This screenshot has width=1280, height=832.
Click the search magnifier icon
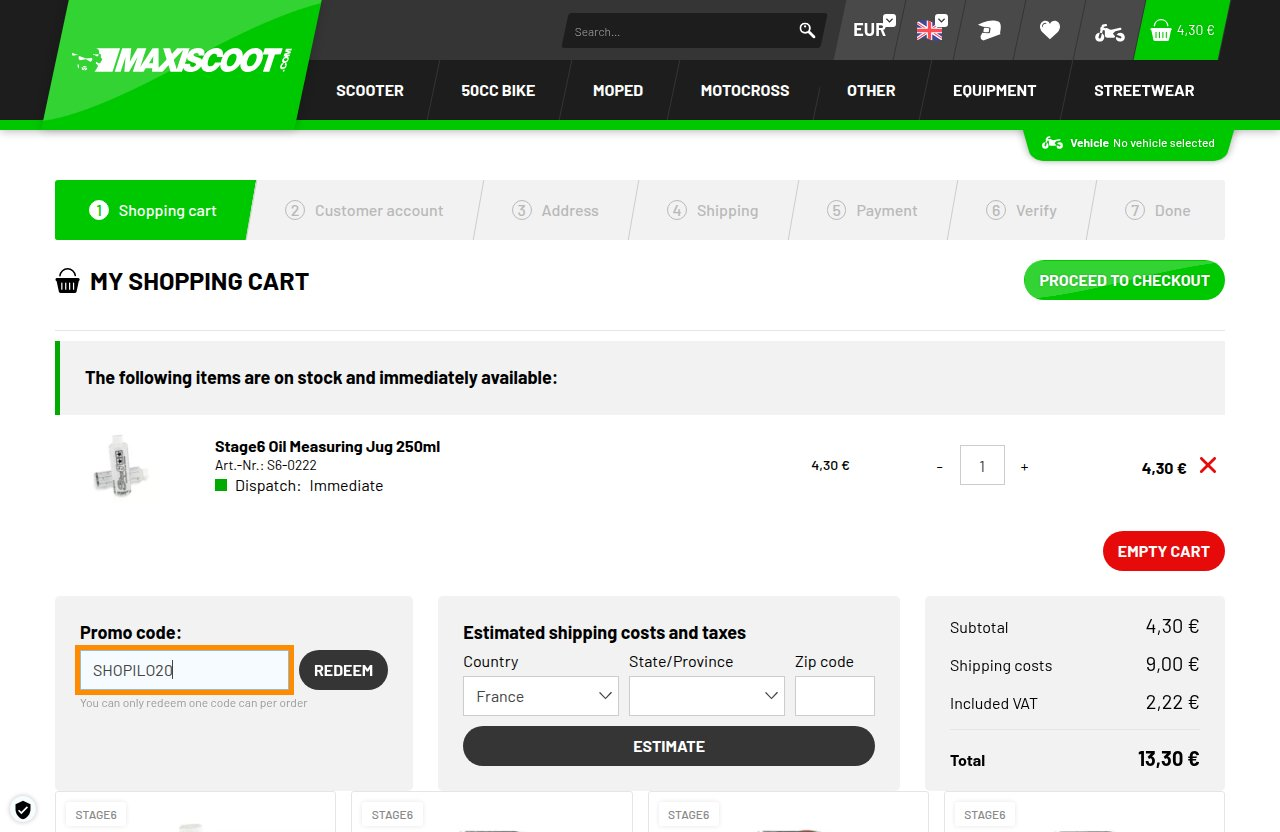tap(807, 31)
